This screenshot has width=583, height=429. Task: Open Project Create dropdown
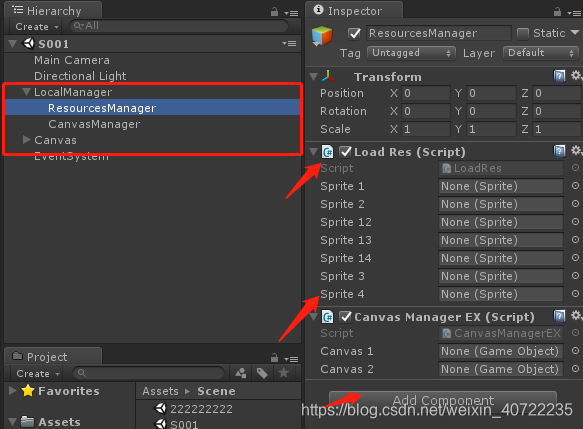click(x=38, y=374)
